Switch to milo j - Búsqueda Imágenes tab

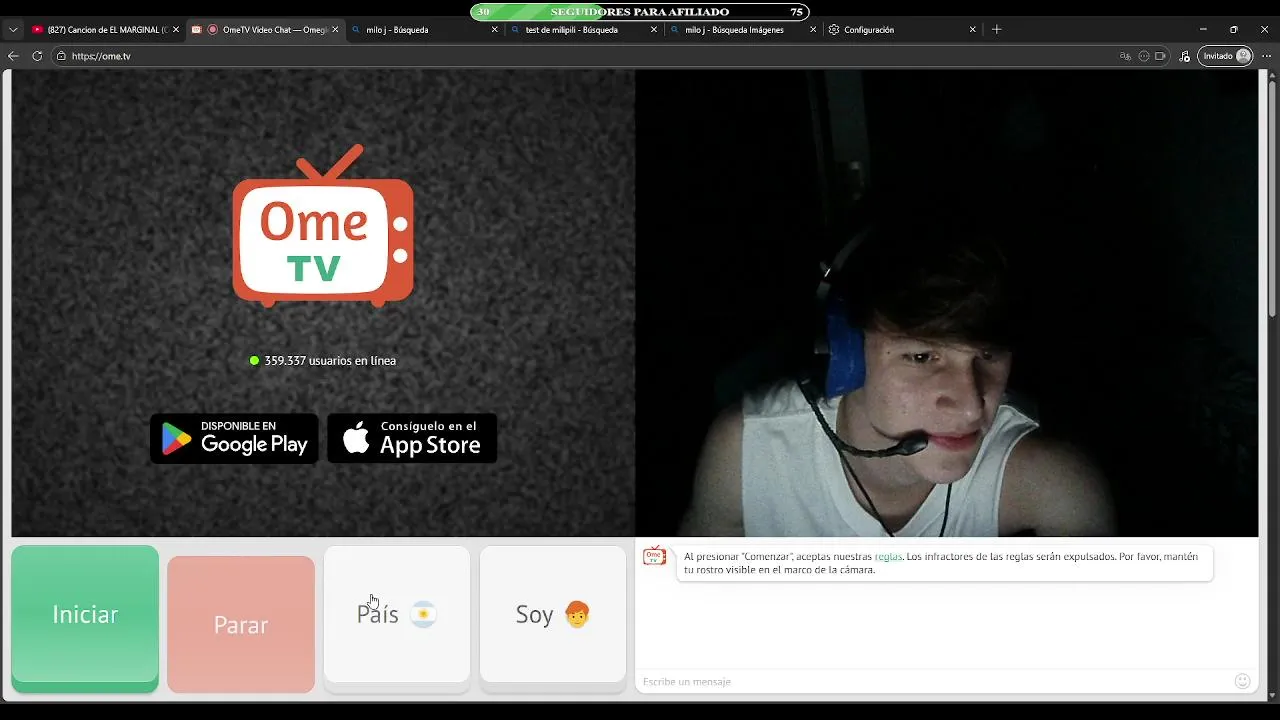(744, 30)
